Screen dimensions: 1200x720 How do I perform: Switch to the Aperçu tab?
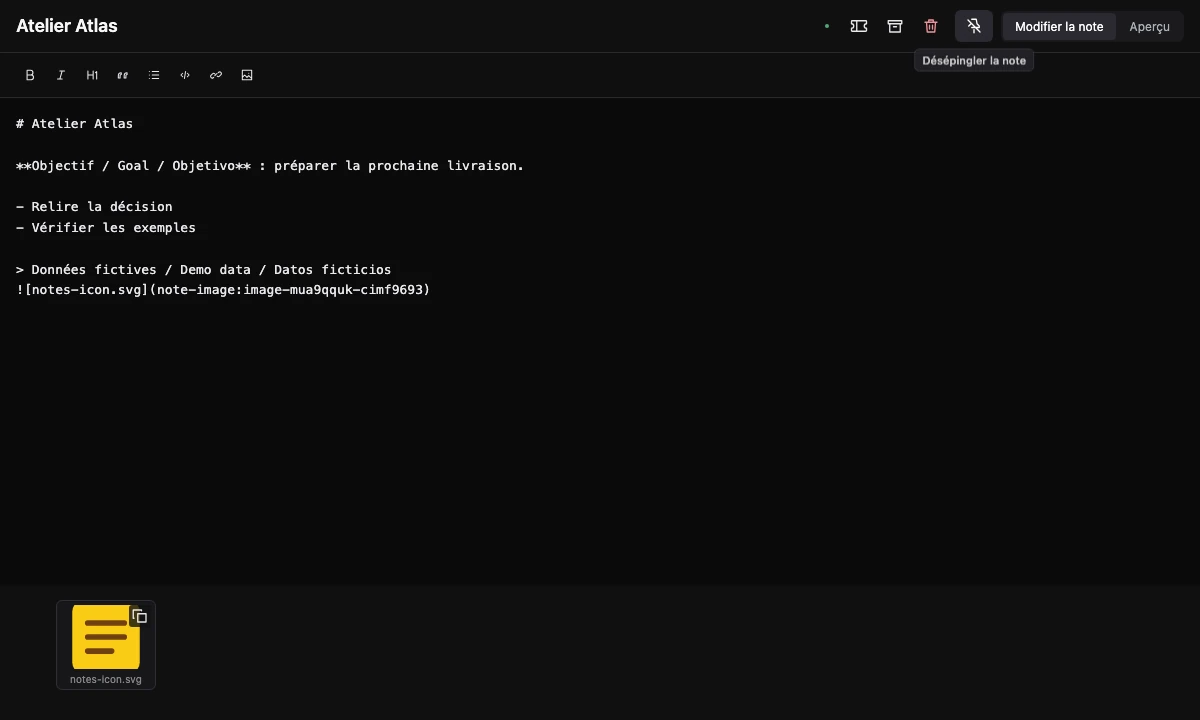pyautogui.click(x=1149, y=26)
